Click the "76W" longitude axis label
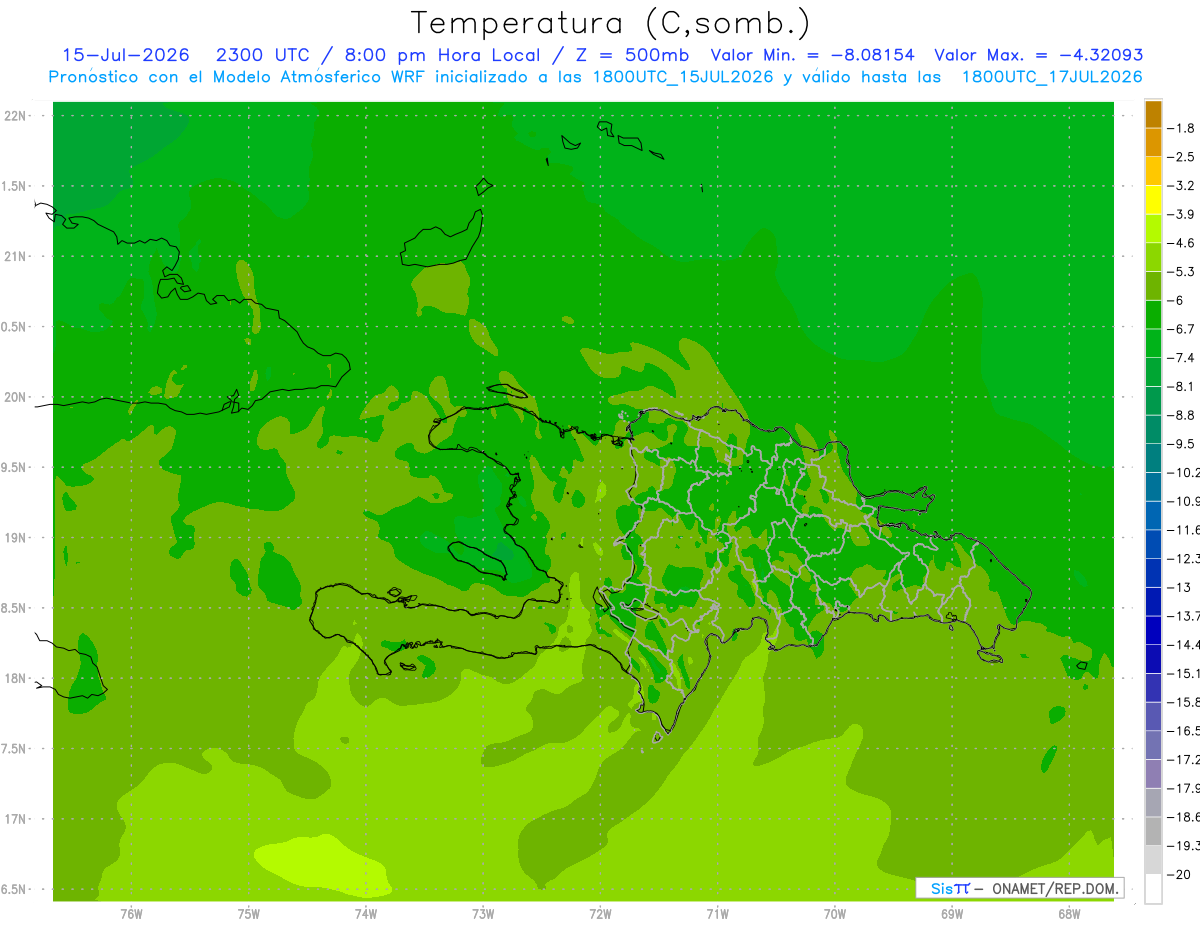This screenshot has width=1200, height=927. tap(131, 914)
